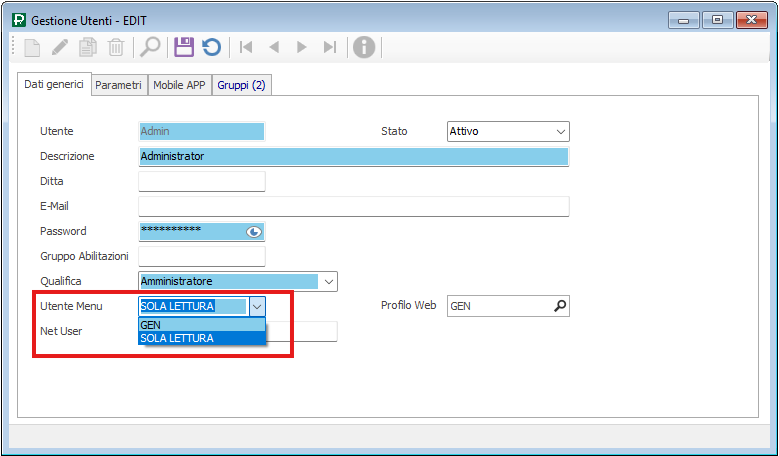Image resolution: width=779 pixels, height=456 pixels.
Task: Collapse the Utente Menu dropdown arrow
Action: point(257,307)
